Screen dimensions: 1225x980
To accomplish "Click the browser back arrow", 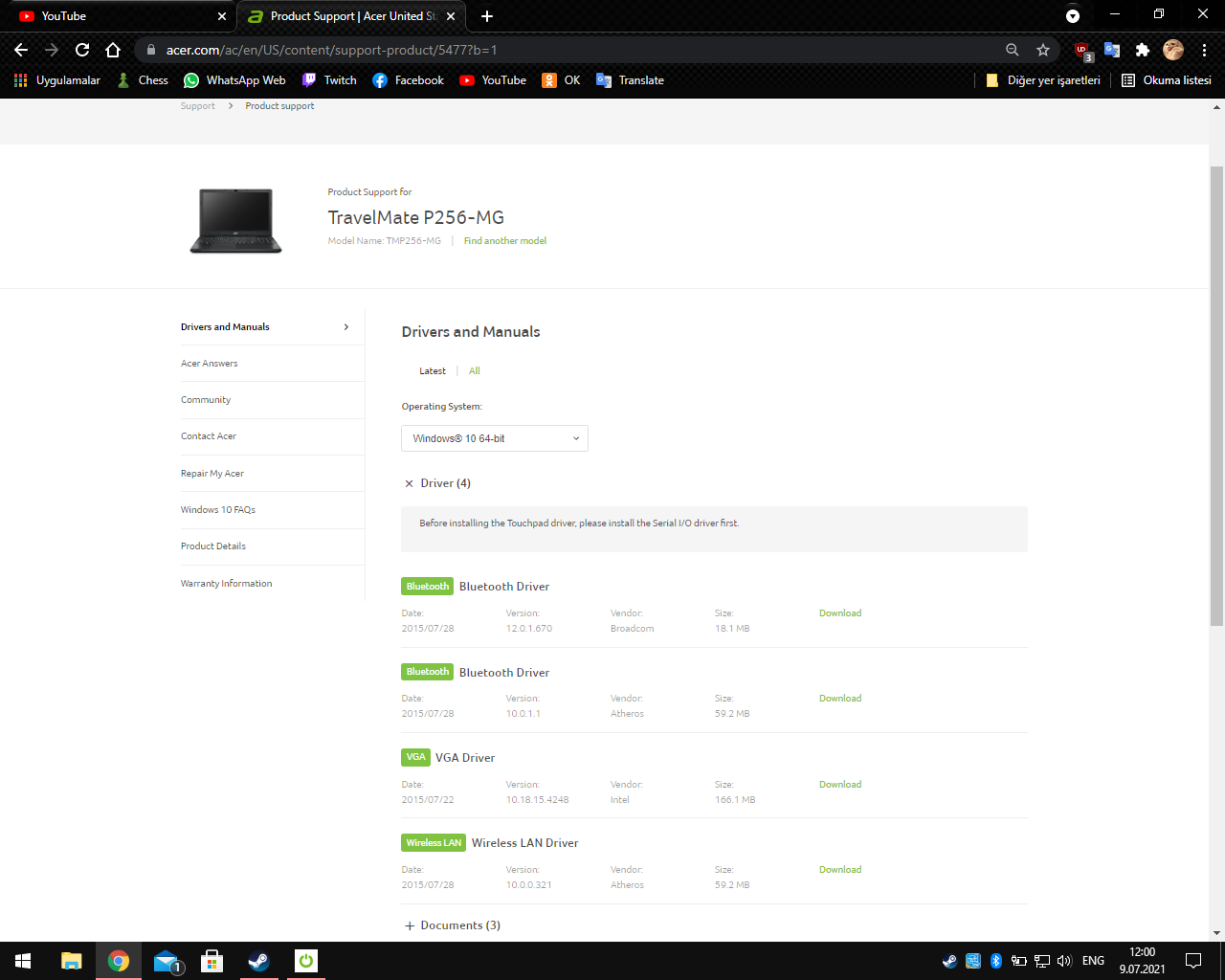I will (21, 50).
